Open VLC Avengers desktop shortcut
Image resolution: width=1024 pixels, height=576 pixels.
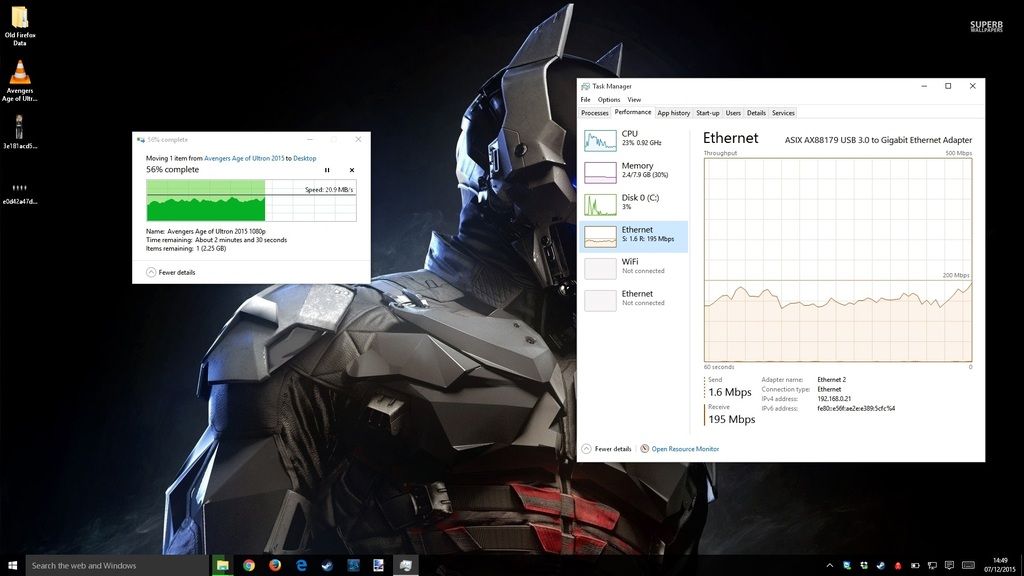[19, 81]
